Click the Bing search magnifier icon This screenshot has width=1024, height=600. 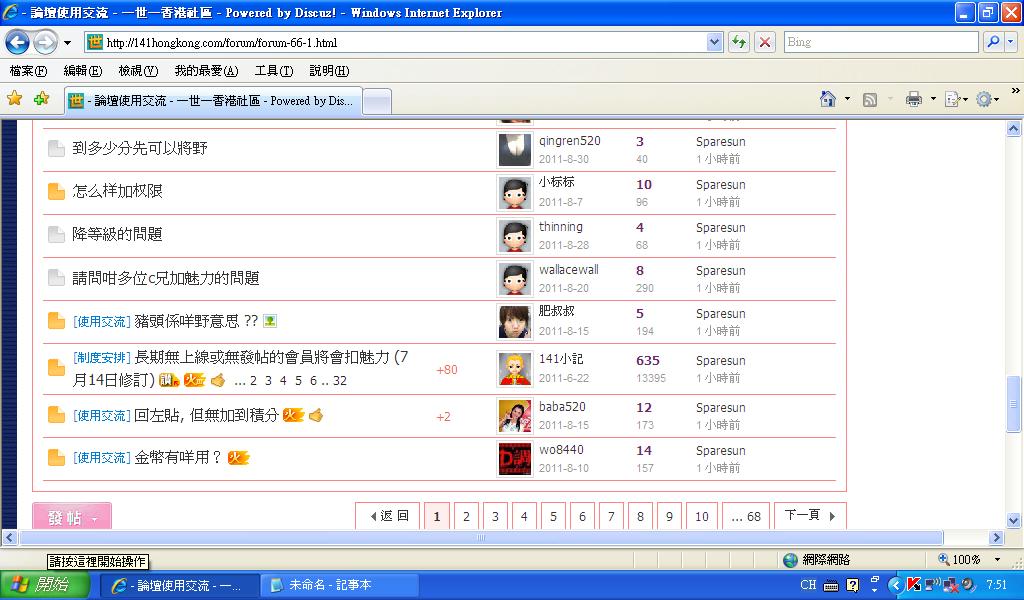pyautogui.click(x=993, y=42)
